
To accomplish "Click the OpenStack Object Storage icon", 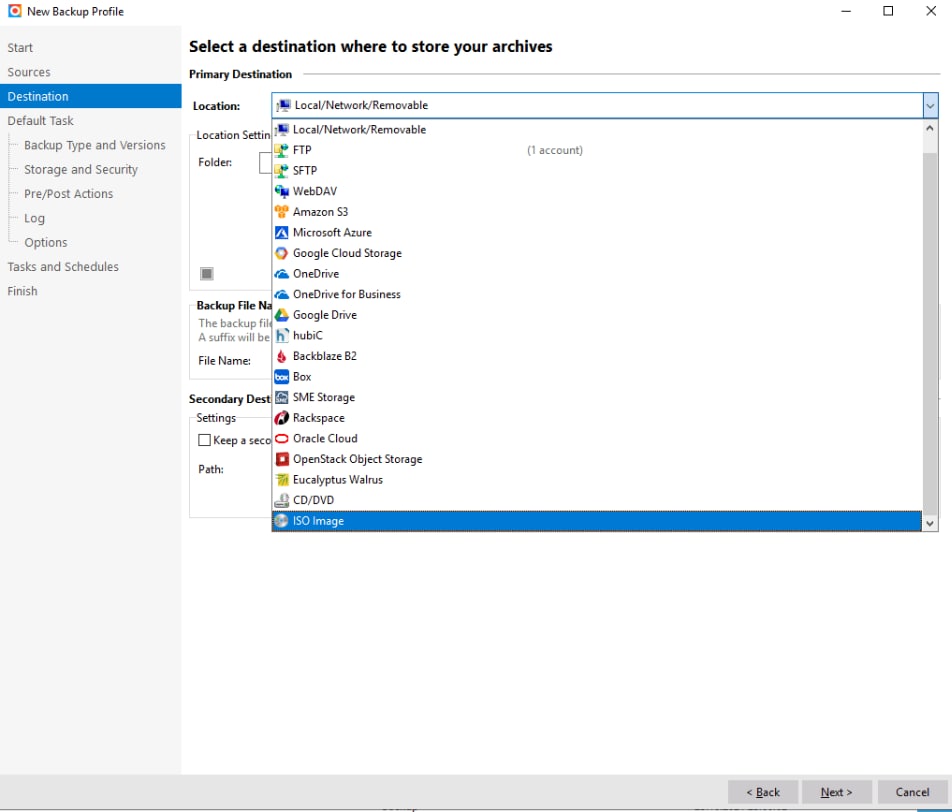I will point(282,459).
